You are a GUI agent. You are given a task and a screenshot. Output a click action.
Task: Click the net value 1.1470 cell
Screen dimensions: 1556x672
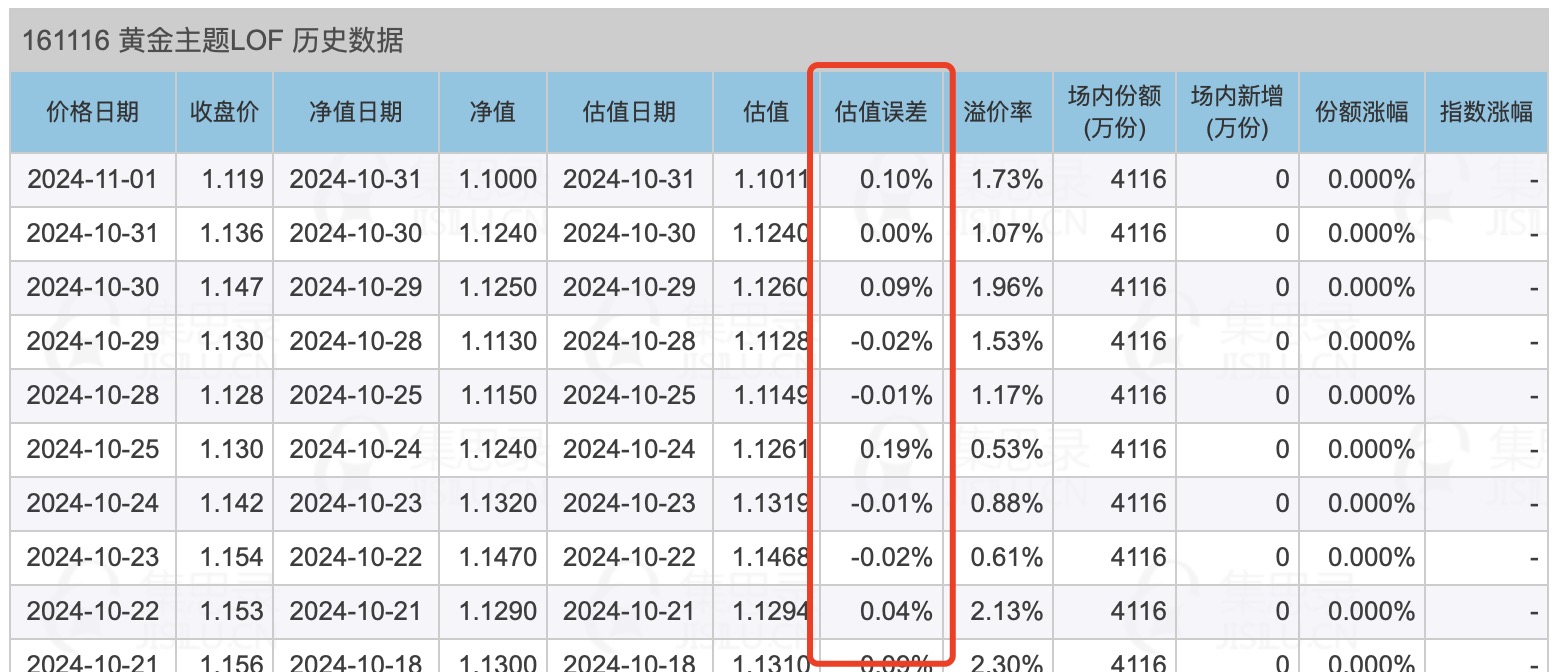(x=498, y=558)
